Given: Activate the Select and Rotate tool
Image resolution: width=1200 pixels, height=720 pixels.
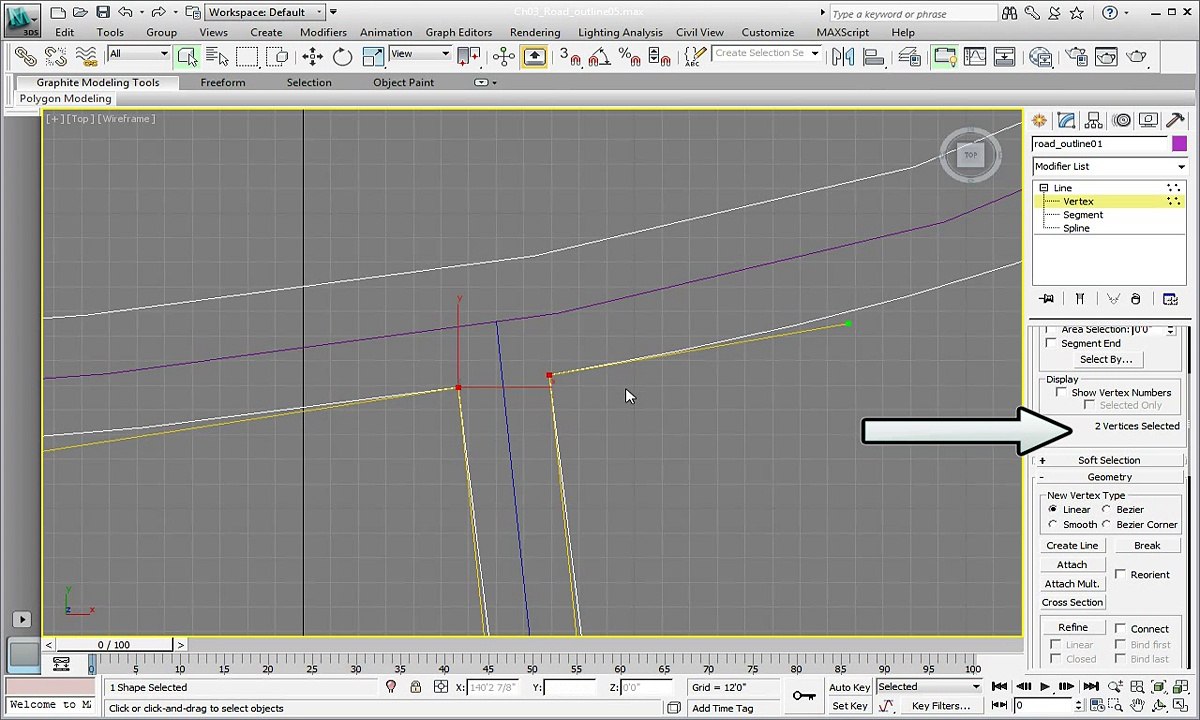Looking at the screenshot, I should [x=342, y=56].
